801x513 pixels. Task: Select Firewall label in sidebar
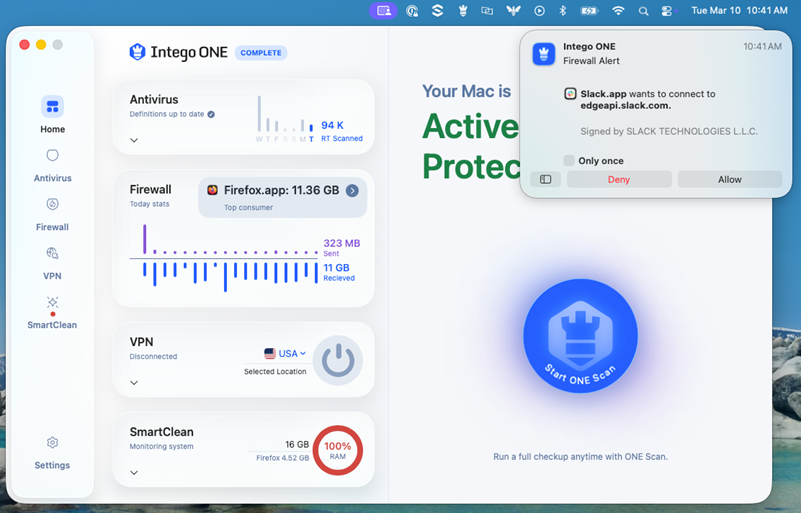52,227
